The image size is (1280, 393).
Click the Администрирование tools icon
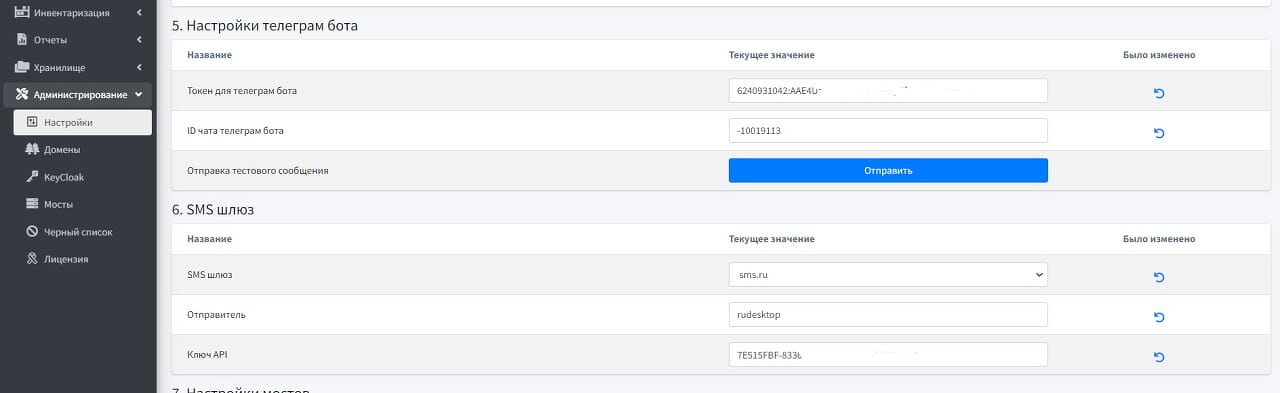[22, 95]
